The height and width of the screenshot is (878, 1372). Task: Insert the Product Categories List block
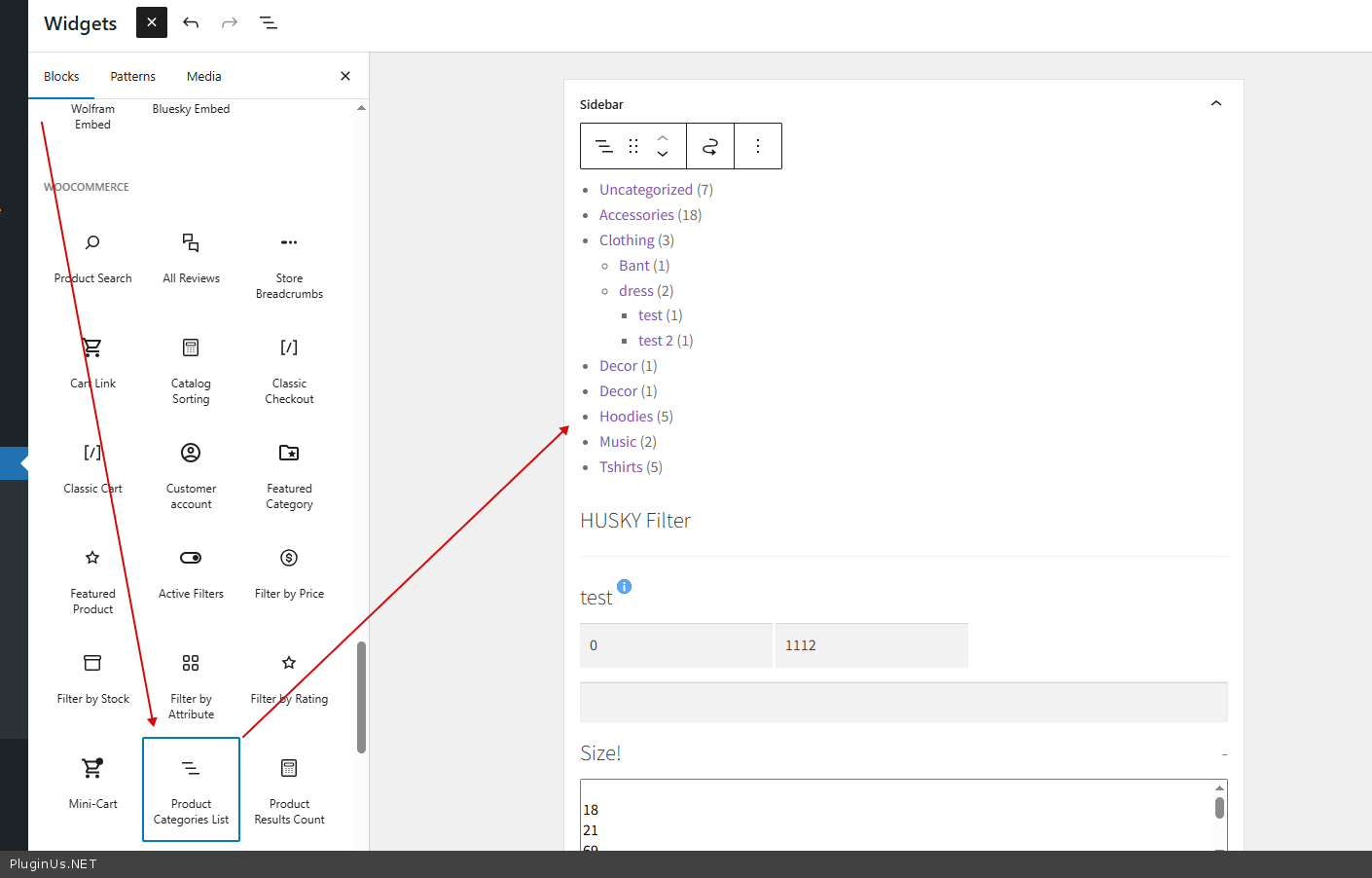(191, 789)
